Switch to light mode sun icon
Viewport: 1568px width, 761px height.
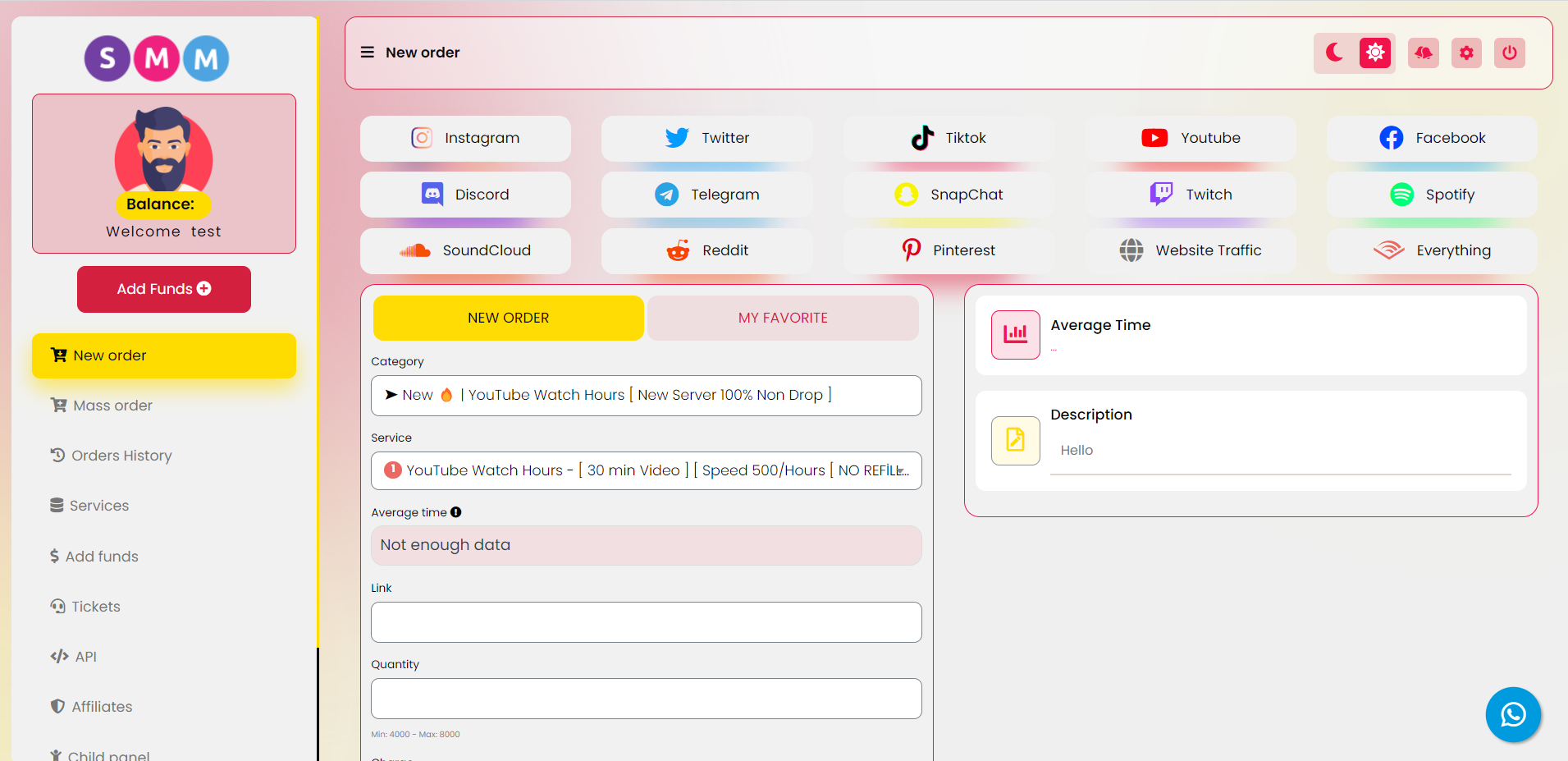[1375, 53]
